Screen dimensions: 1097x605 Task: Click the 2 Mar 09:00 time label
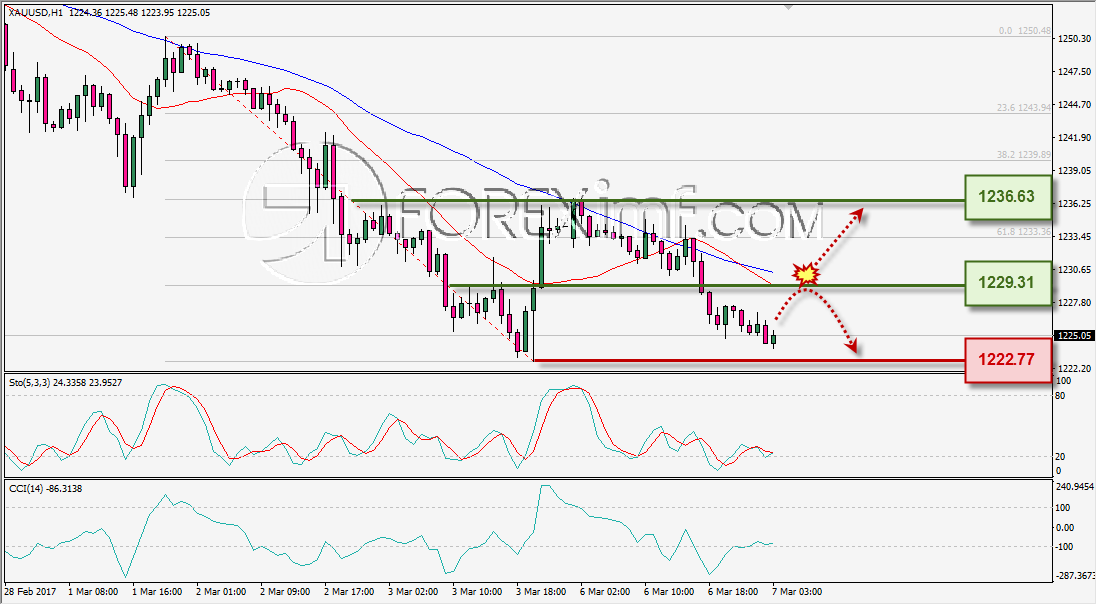tap(285, 592)
